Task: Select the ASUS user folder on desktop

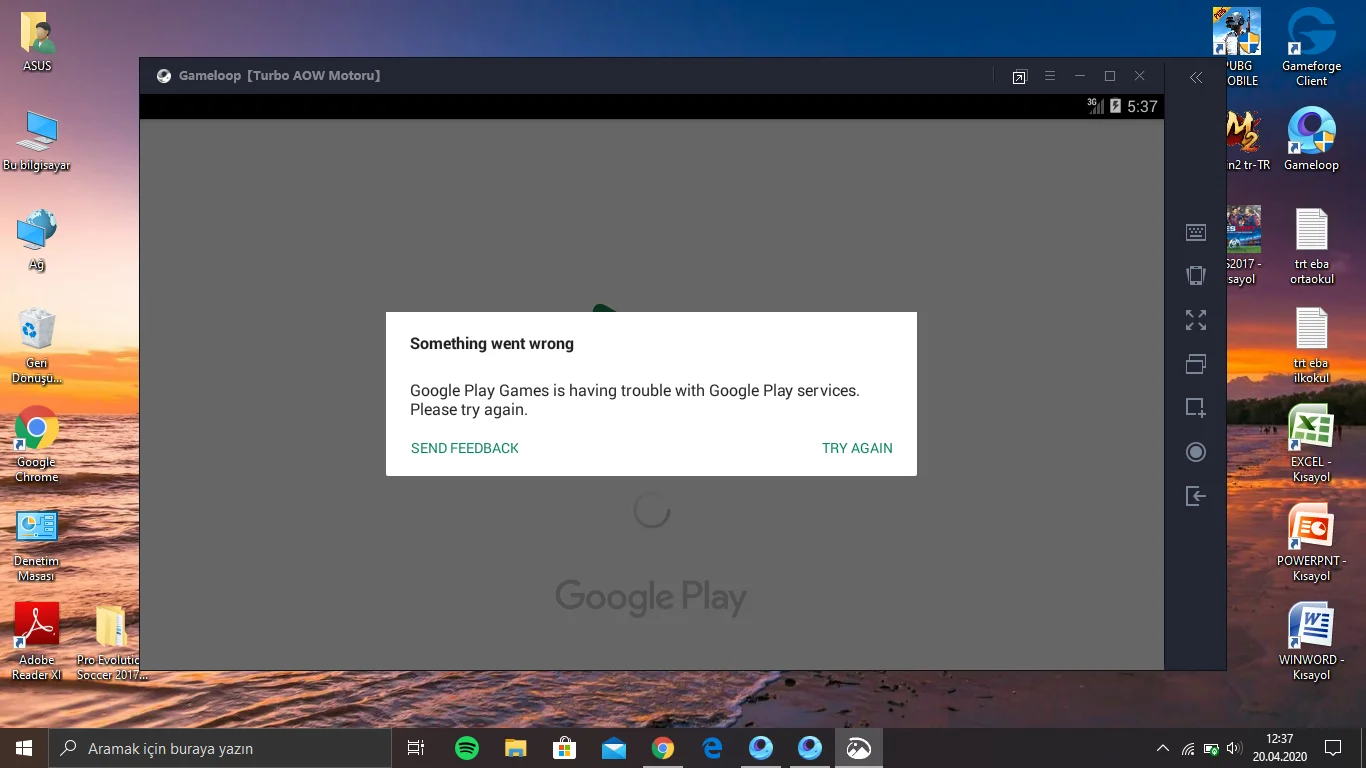Action: pos(37,42)
